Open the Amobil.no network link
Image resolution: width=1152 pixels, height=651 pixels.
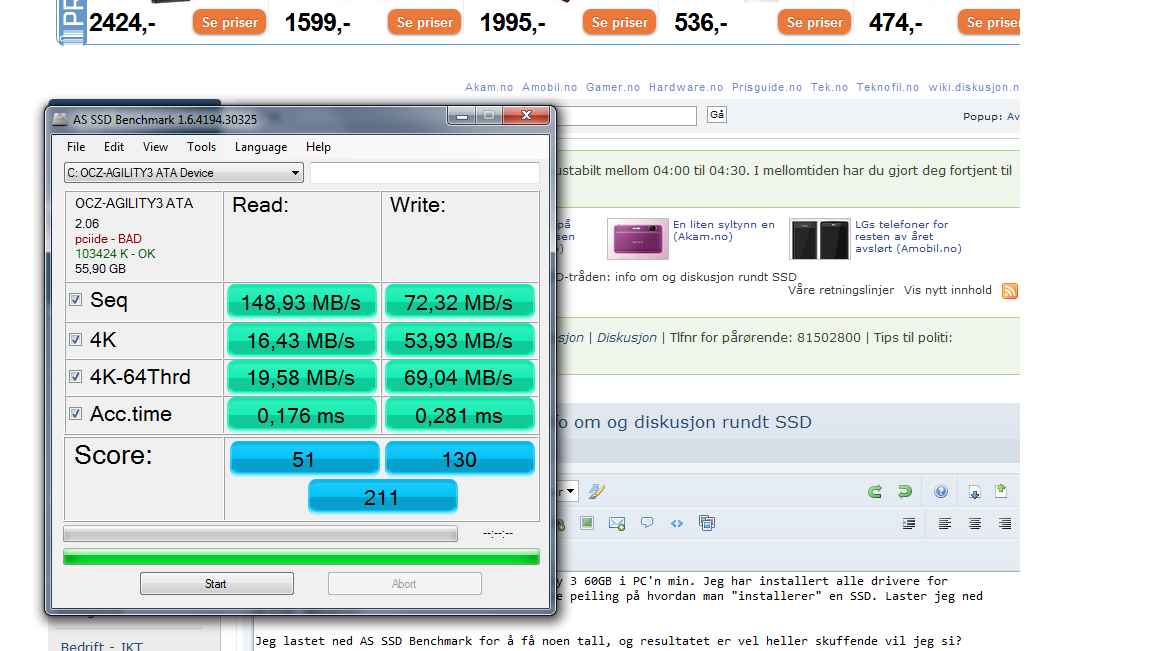tap(550, 87)
